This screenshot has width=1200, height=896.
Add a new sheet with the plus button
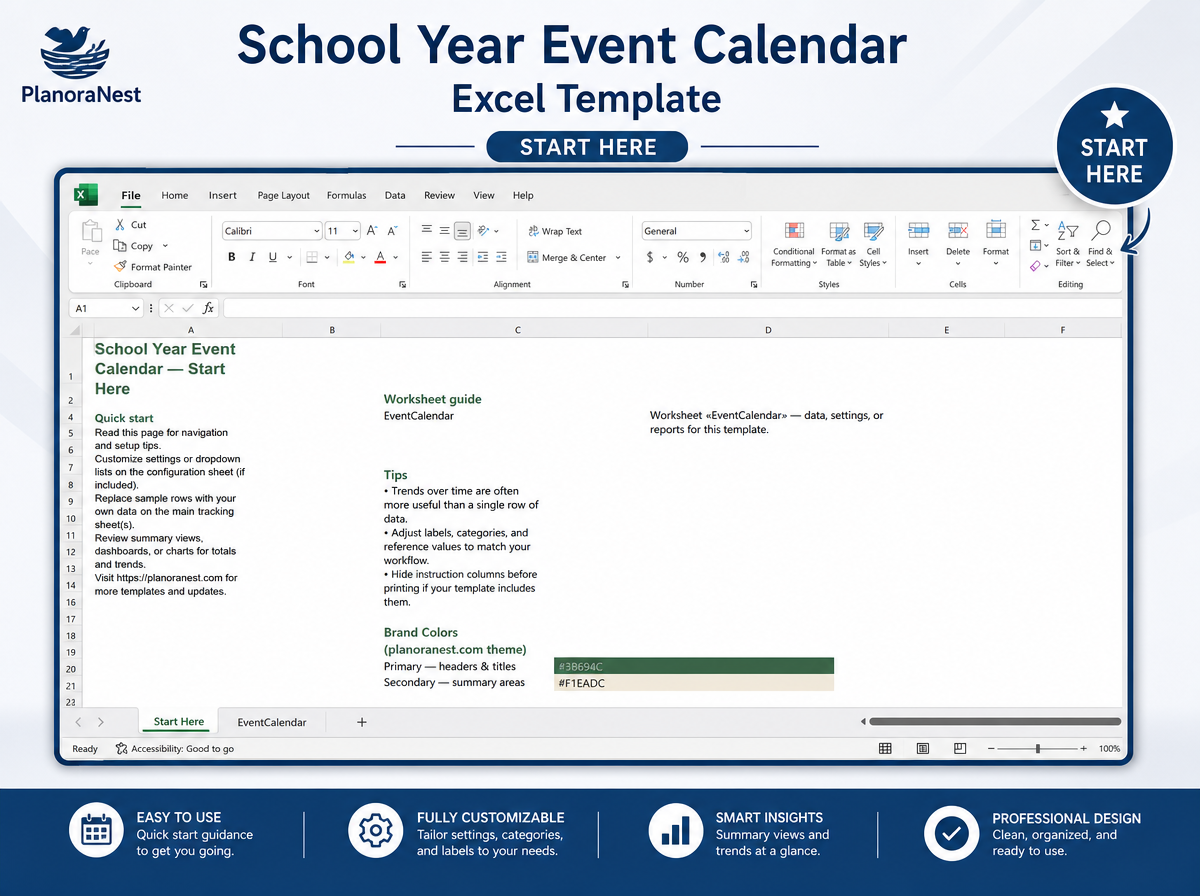tap(362, 722)
